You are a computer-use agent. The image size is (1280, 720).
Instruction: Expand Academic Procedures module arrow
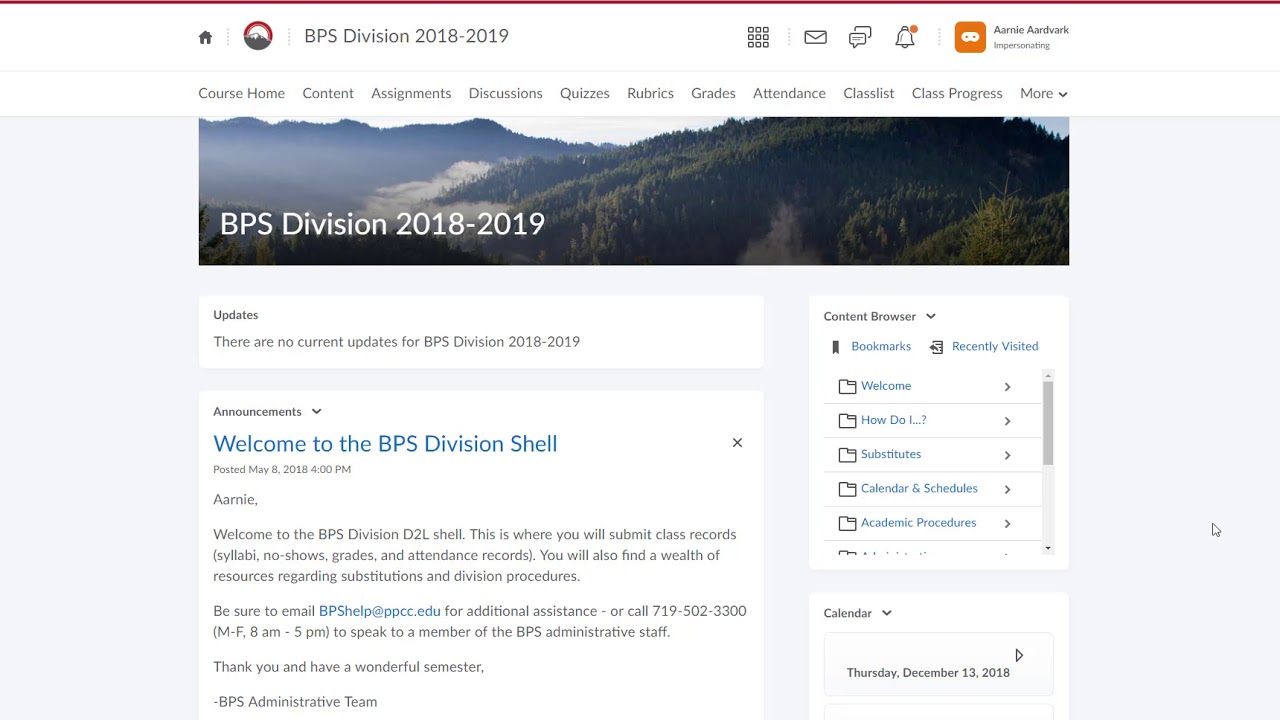(x=1007, y=523)
